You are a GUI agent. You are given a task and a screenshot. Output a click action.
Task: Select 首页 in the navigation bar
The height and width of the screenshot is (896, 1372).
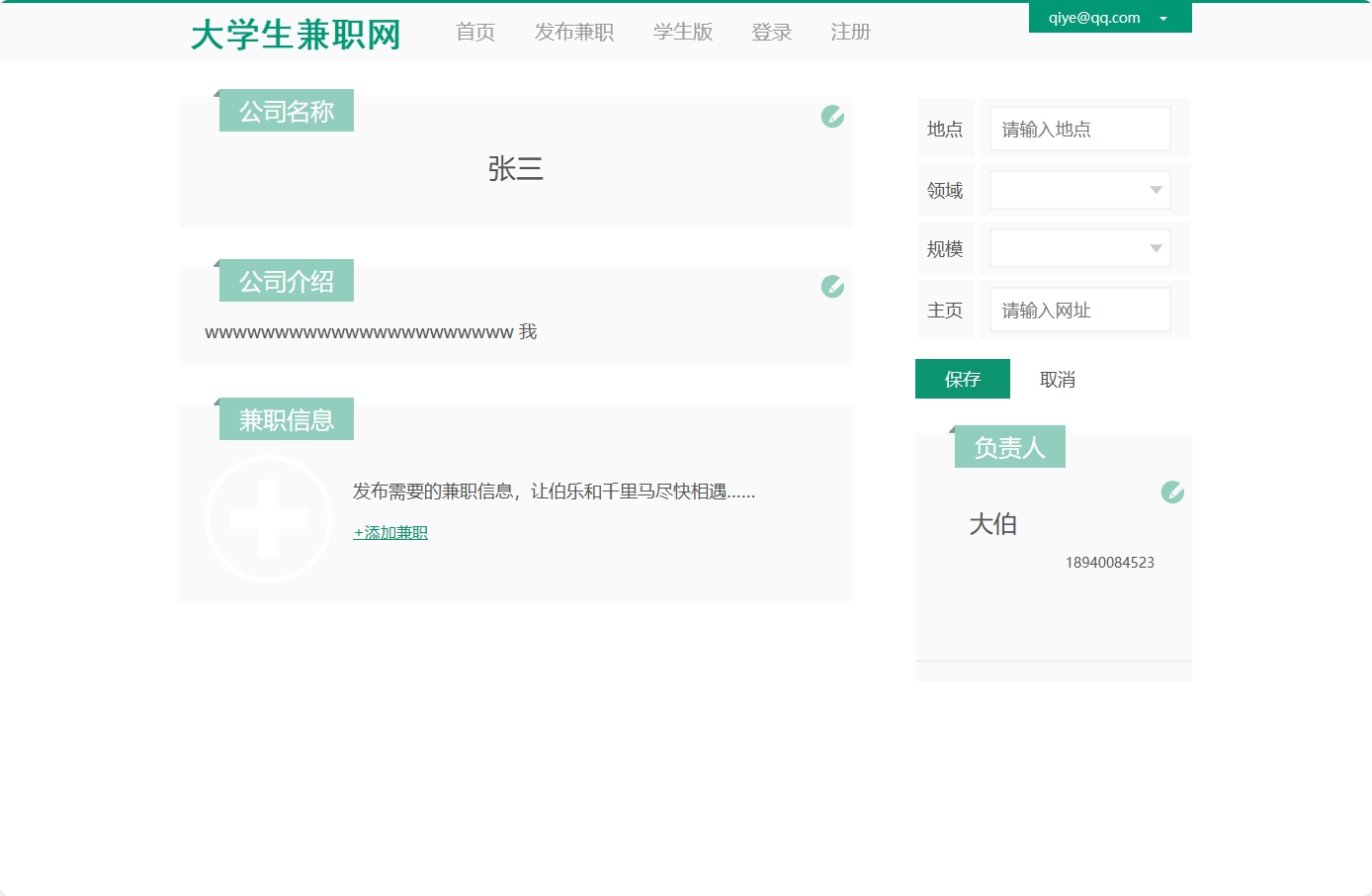474,32
